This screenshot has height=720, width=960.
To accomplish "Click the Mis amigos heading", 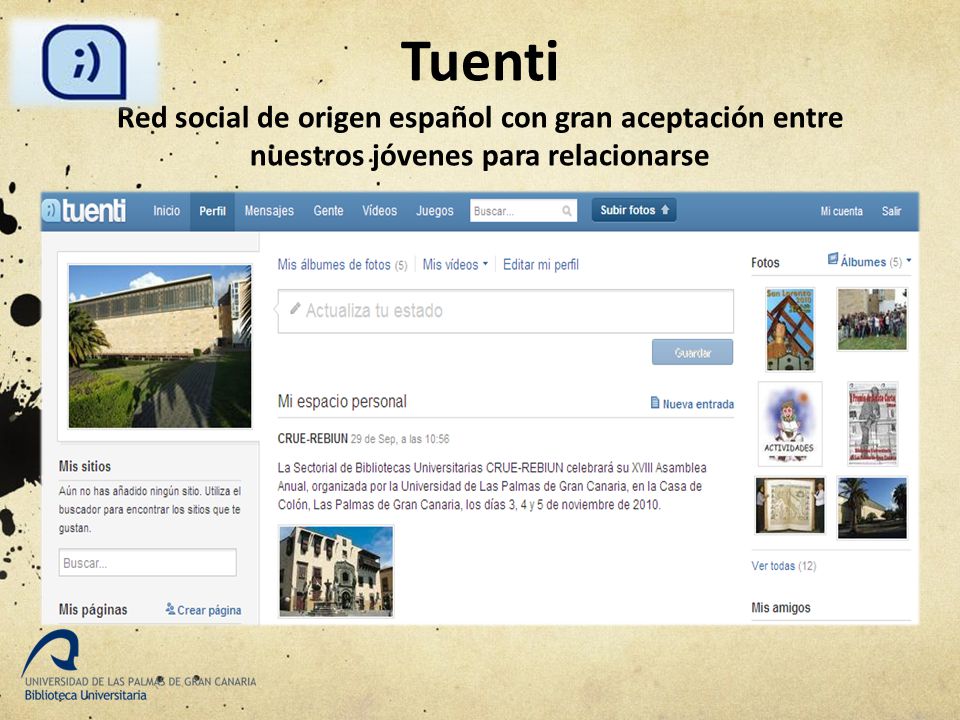I will click(781, 607).
